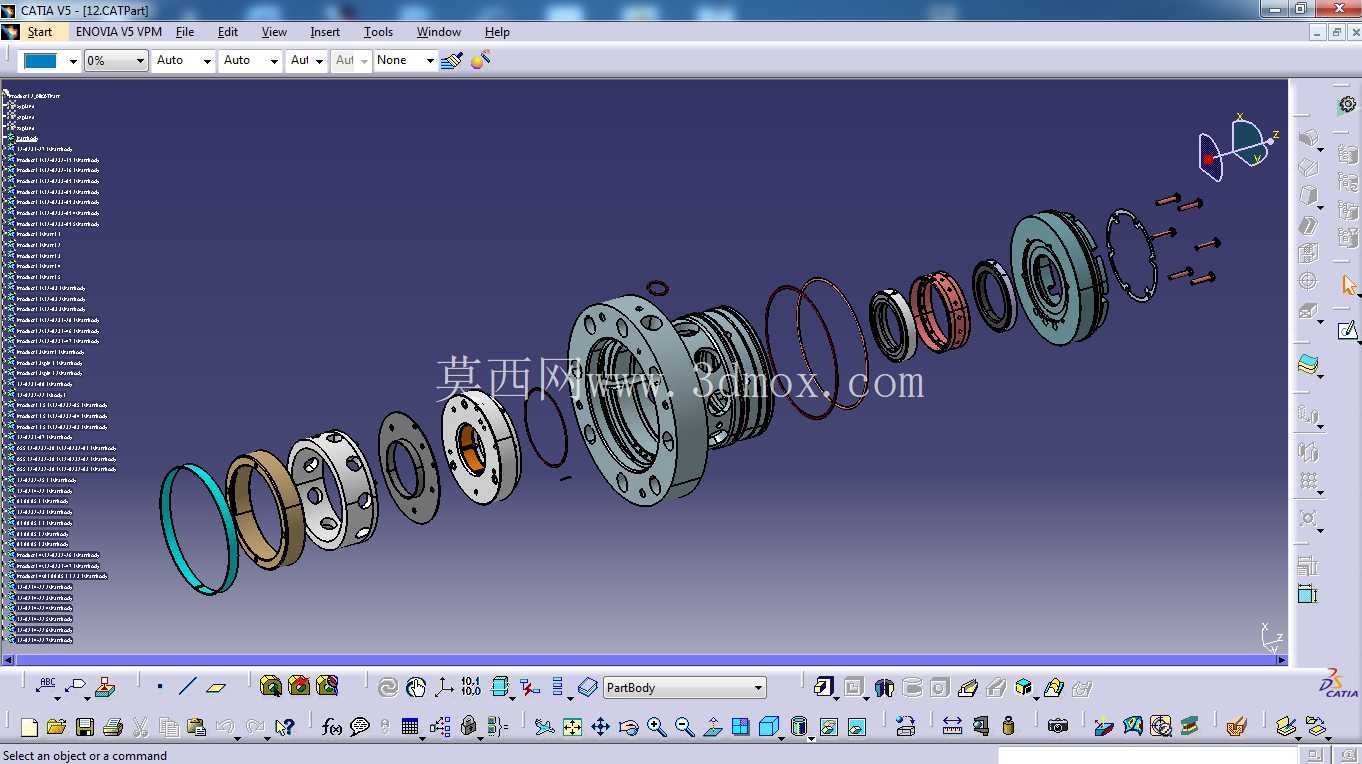Image resolution: width=1362 pixels, height=764 pixels.
Task: Click the Point creation icon
Action: coord(160,687)
